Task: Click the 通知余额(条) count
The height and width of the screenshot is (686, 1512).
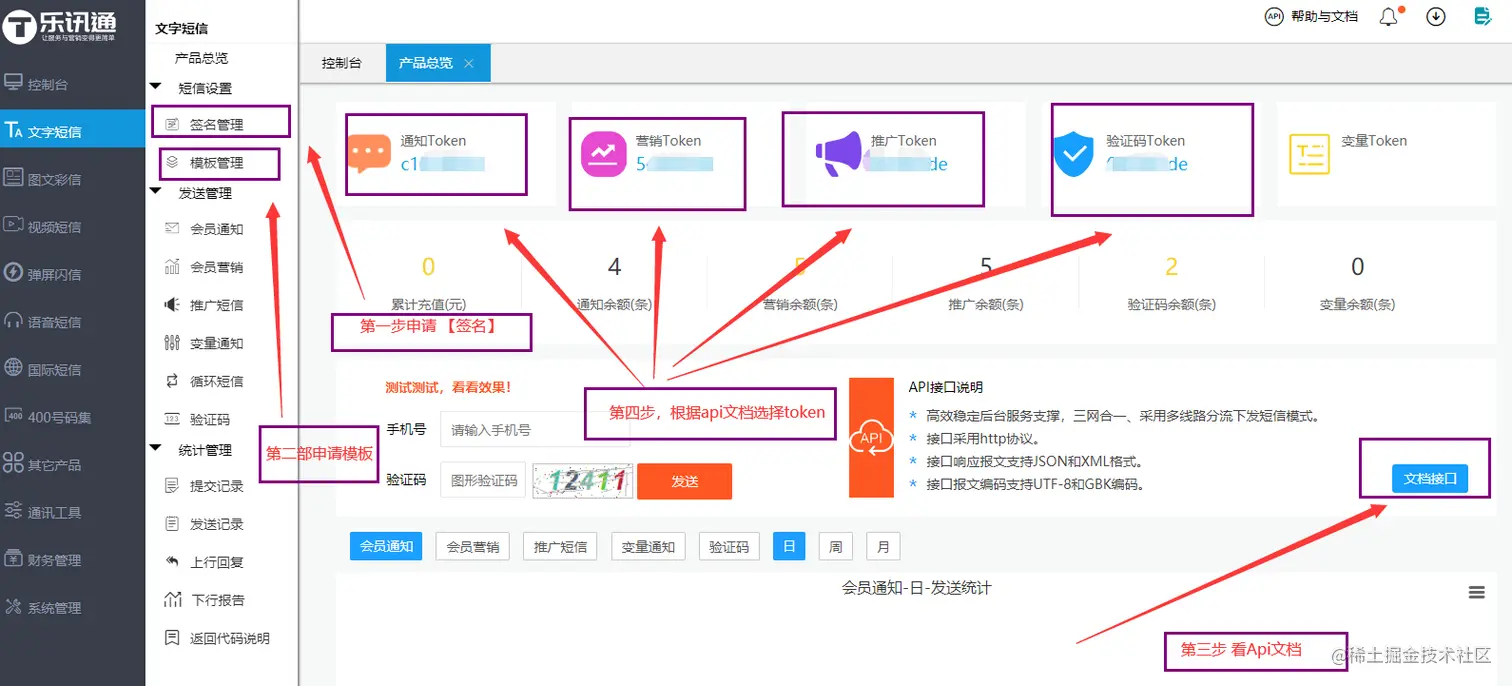Action: coord(614,267)
